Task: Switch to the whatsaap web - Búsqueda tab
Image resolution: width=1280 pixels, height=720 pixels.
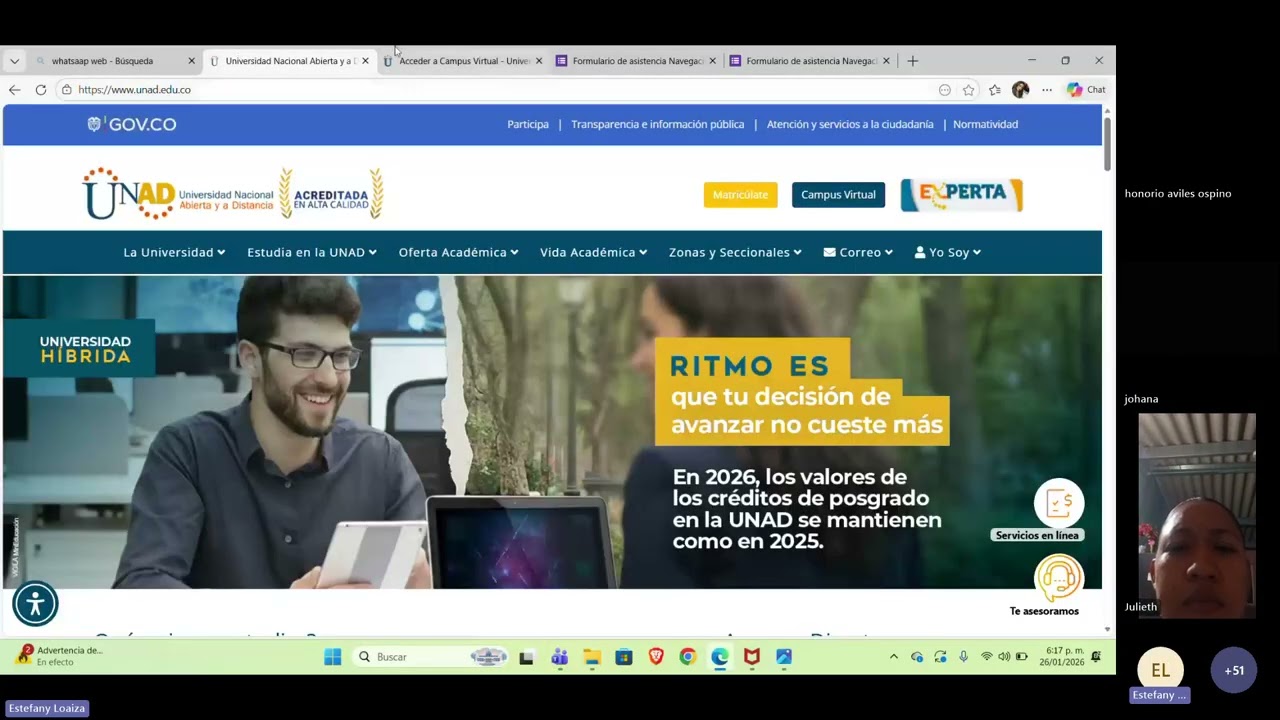Action: (114, 61)
